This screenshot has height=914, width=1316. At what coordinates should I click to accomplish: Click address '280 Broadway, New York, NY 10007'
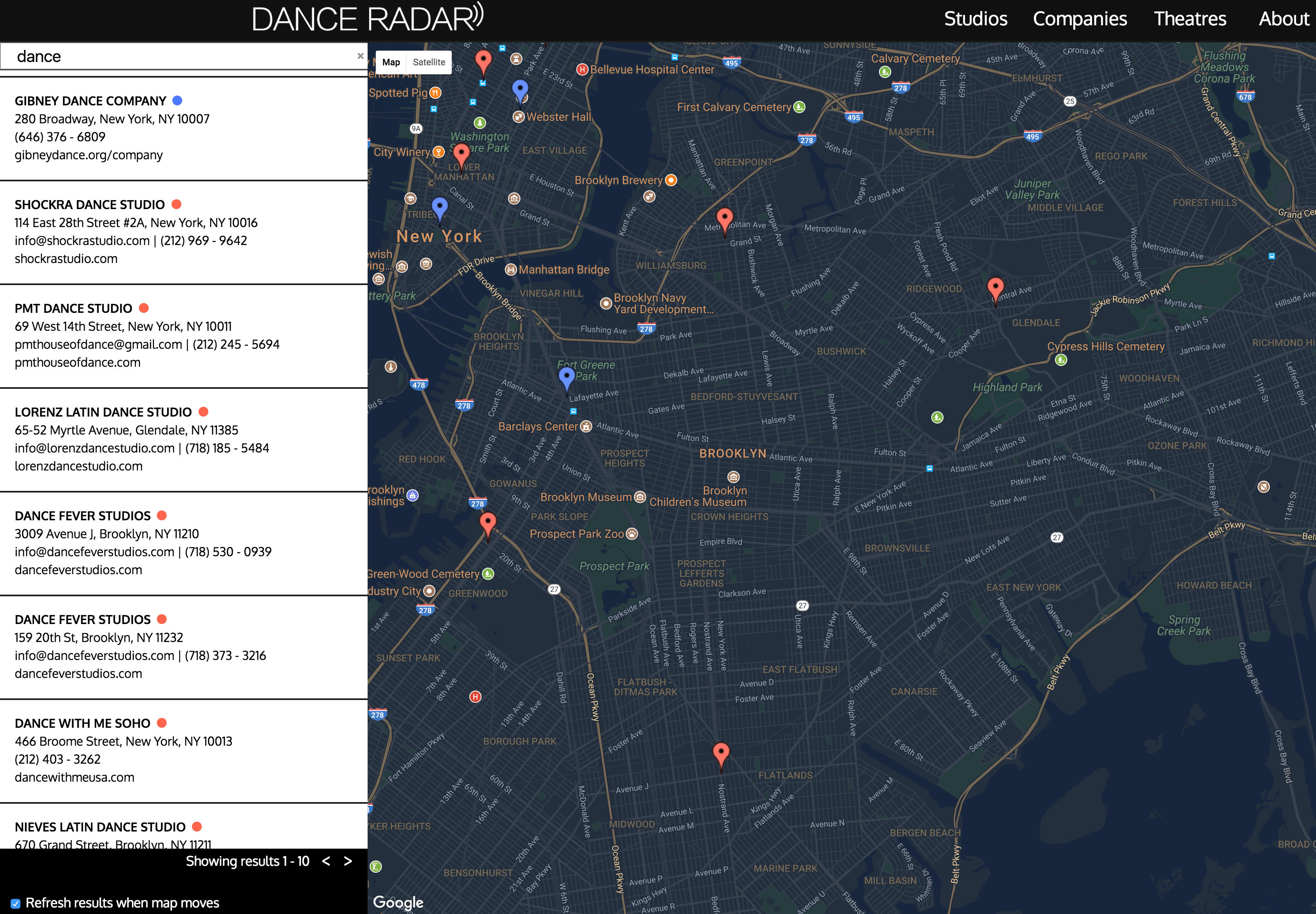pyautogui.click(x=112, y=119)
